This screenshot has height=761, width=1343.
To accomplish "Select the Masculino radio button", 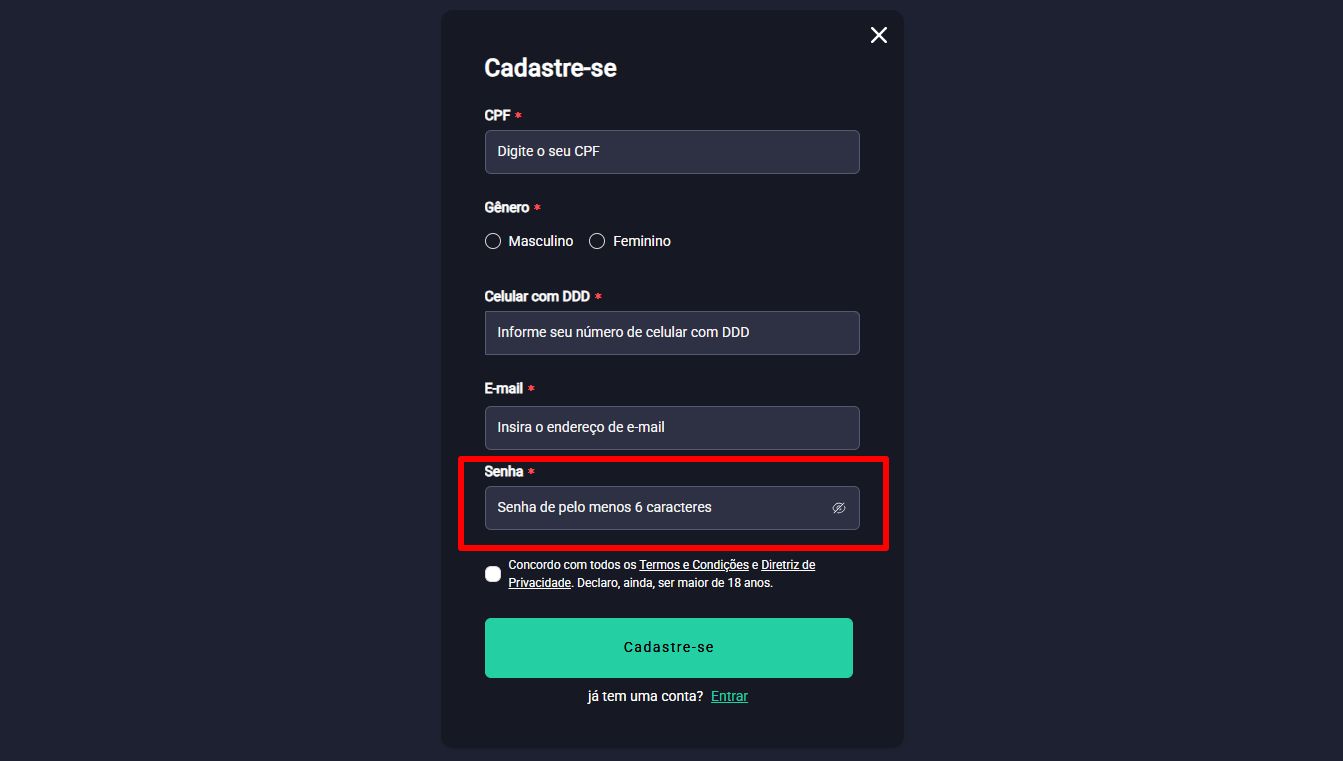I will click(493, 241).
